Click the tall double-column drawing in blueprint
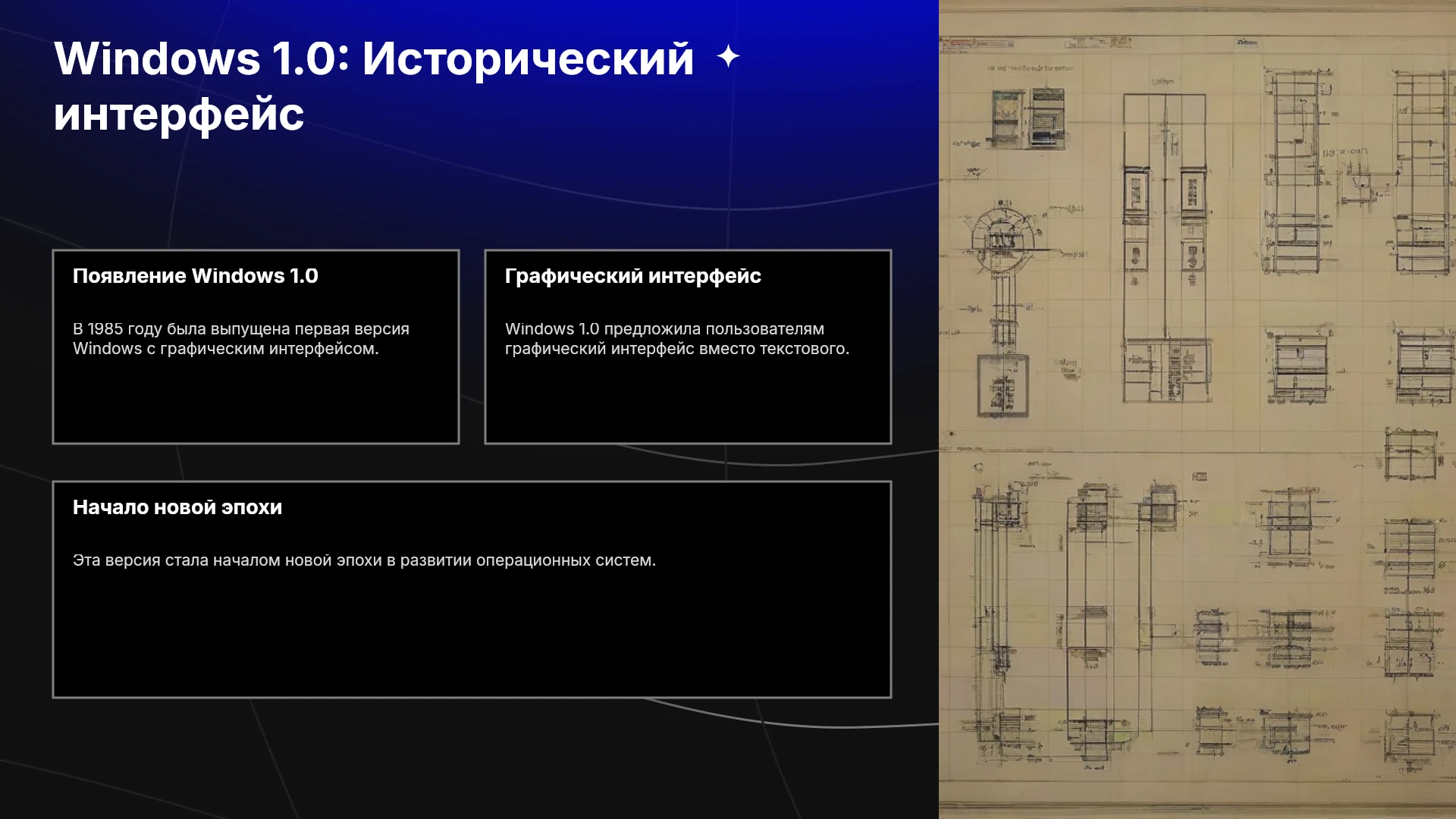Viewport: 1456px width, 819px height. [1164, 248]
